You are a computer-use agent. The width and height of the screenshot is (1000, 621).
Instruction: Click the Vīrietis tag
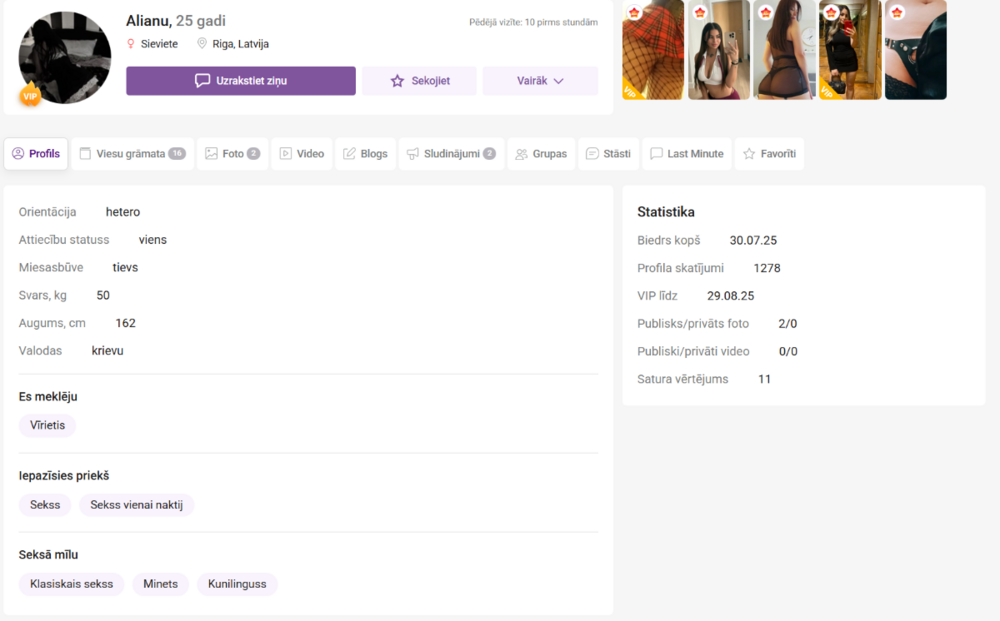coord(47,425)
